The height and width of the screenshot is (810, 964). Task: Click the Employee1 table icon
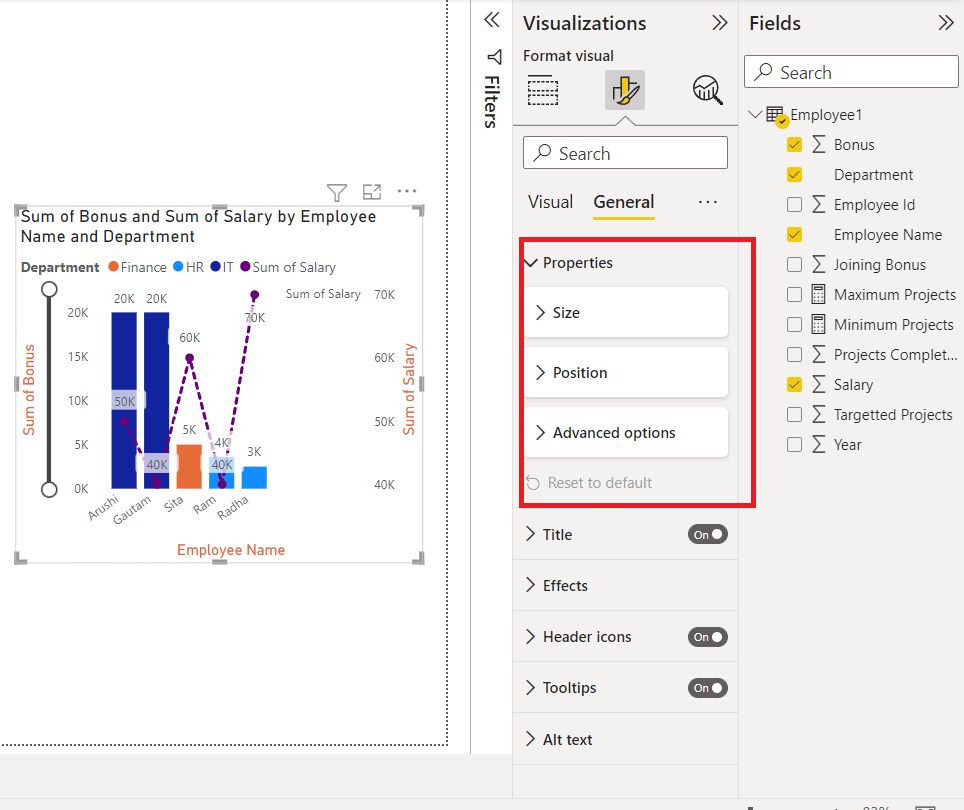click(x=776, y=116)
